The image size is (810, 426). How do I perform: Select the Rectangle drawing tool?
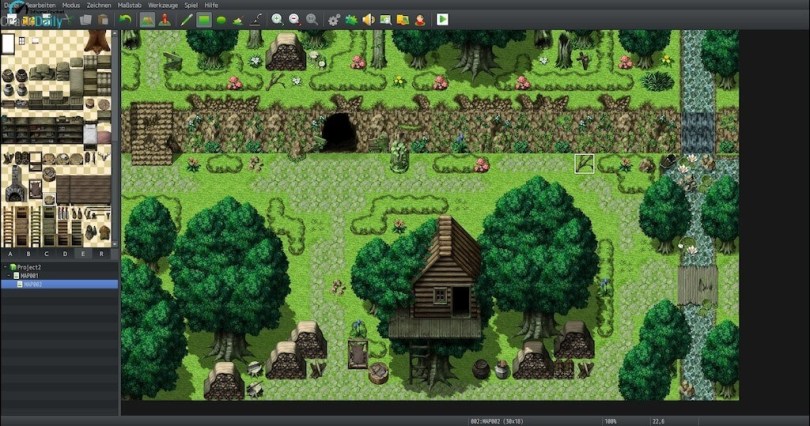(204, 20)
